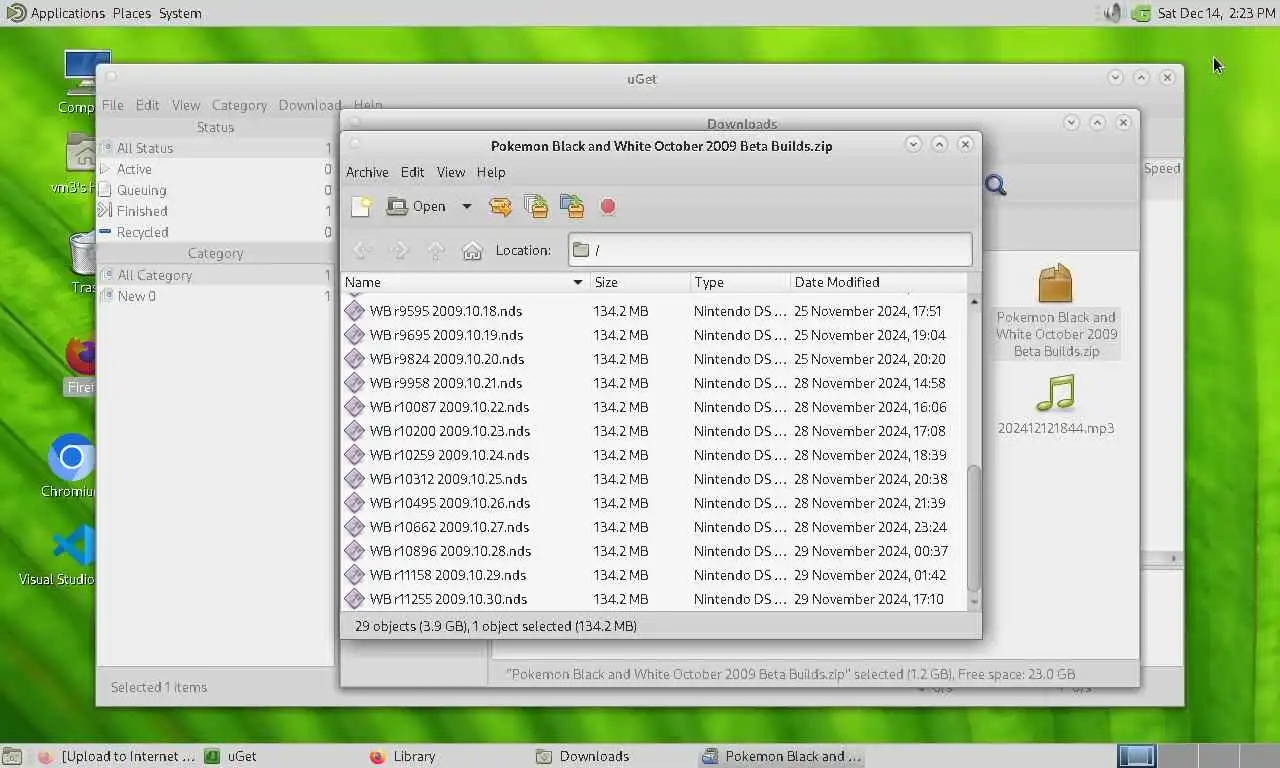Sort by the Name column header
This screenshot has width=1280, height=768.
click(465, 282)
